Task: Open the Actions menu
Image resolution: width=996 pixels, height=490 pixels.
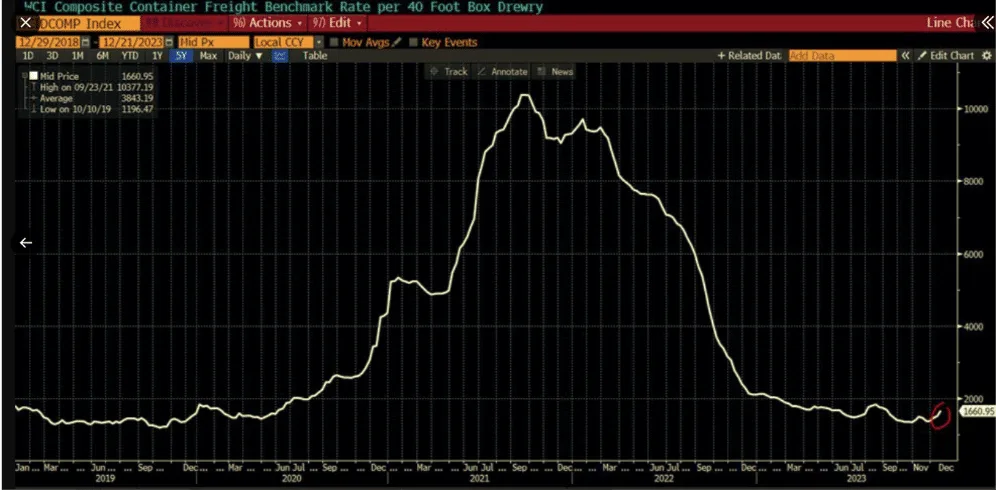Action: 269,23
